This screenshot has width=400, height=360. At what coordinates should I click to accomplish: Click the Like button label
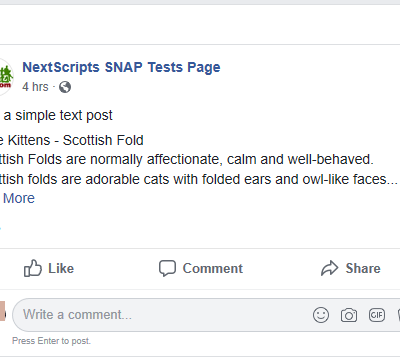tap(61, 268)
